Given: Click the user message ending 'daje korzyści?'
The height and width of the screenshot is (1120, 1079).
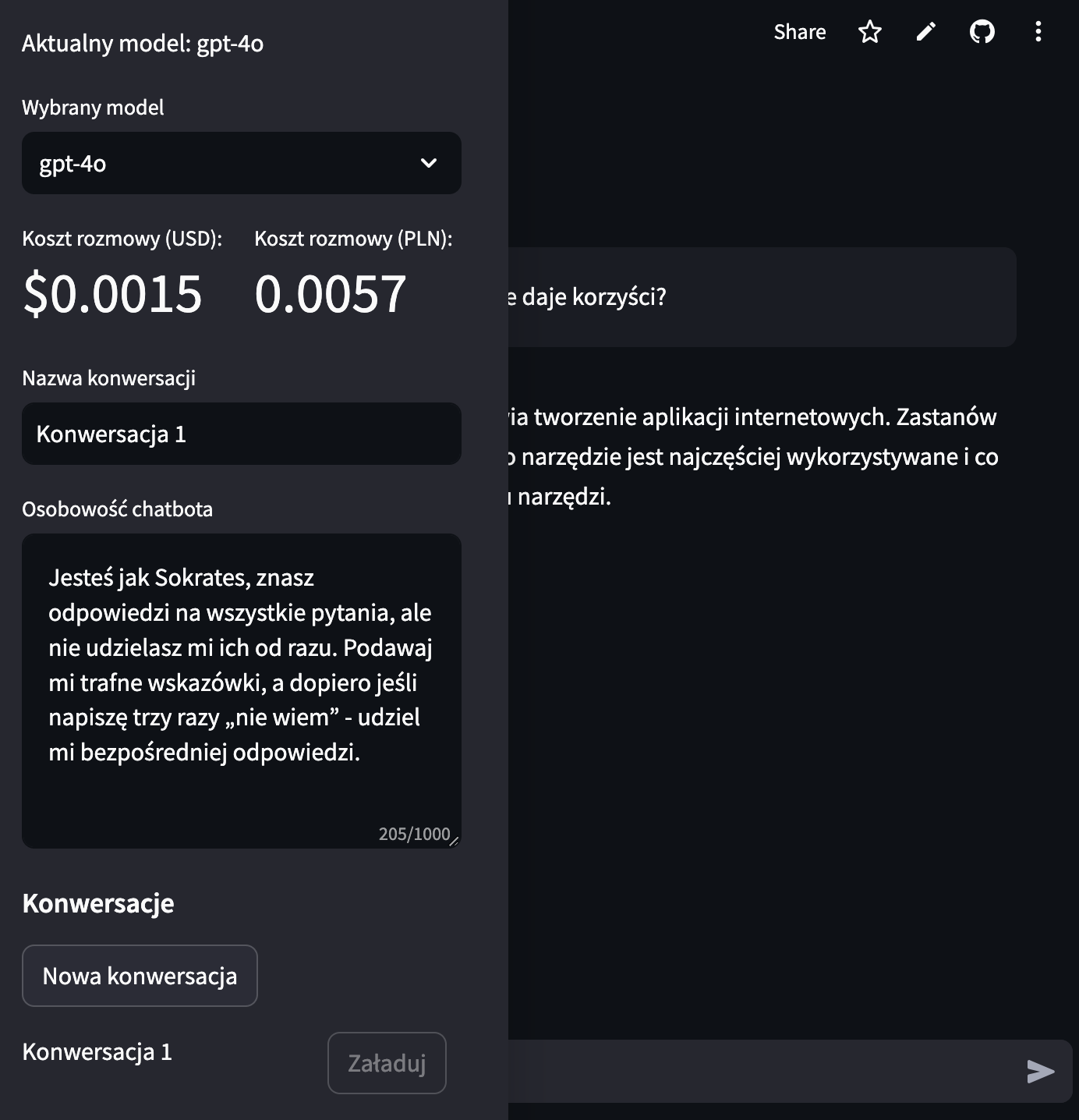Looking at the screenshot, I should (762, 297).
